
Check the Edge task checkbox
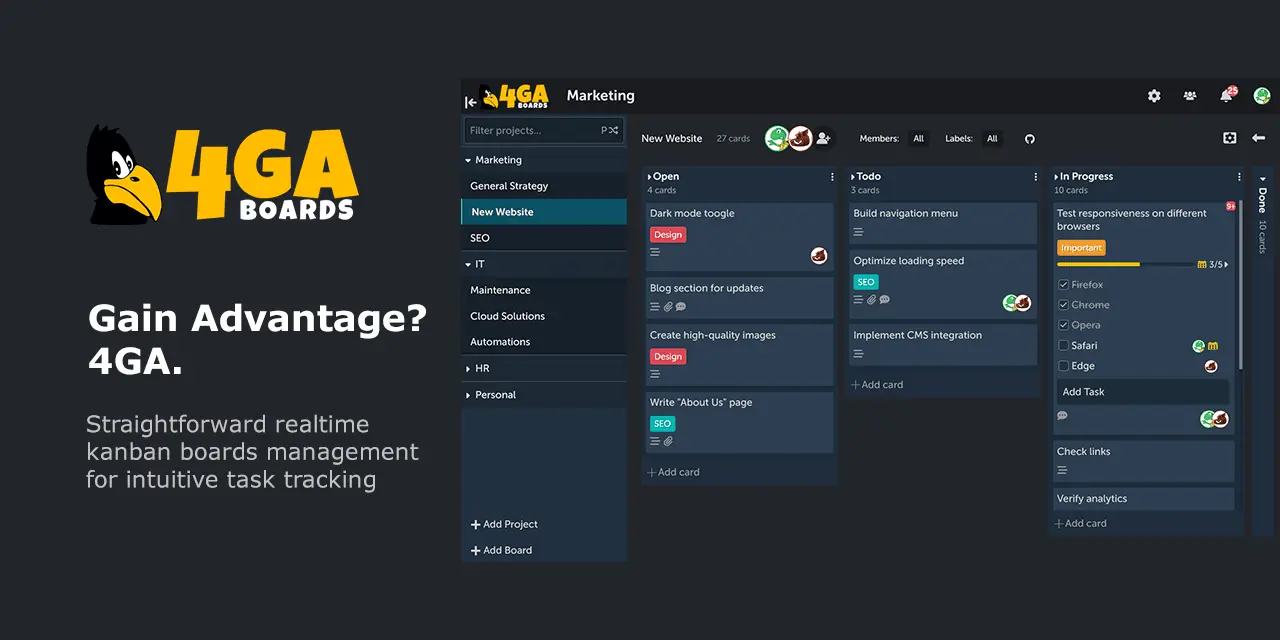click(x=1063, y=366)
